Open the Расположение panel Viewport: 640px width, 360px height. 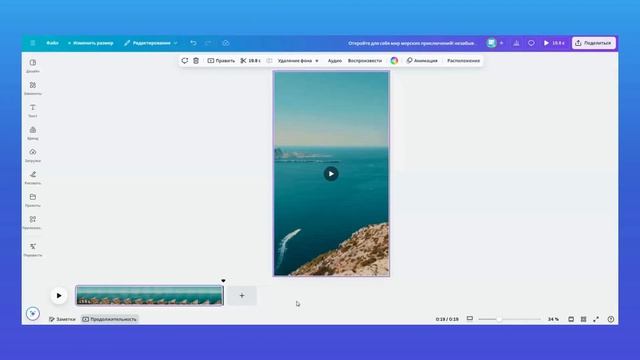463,60
